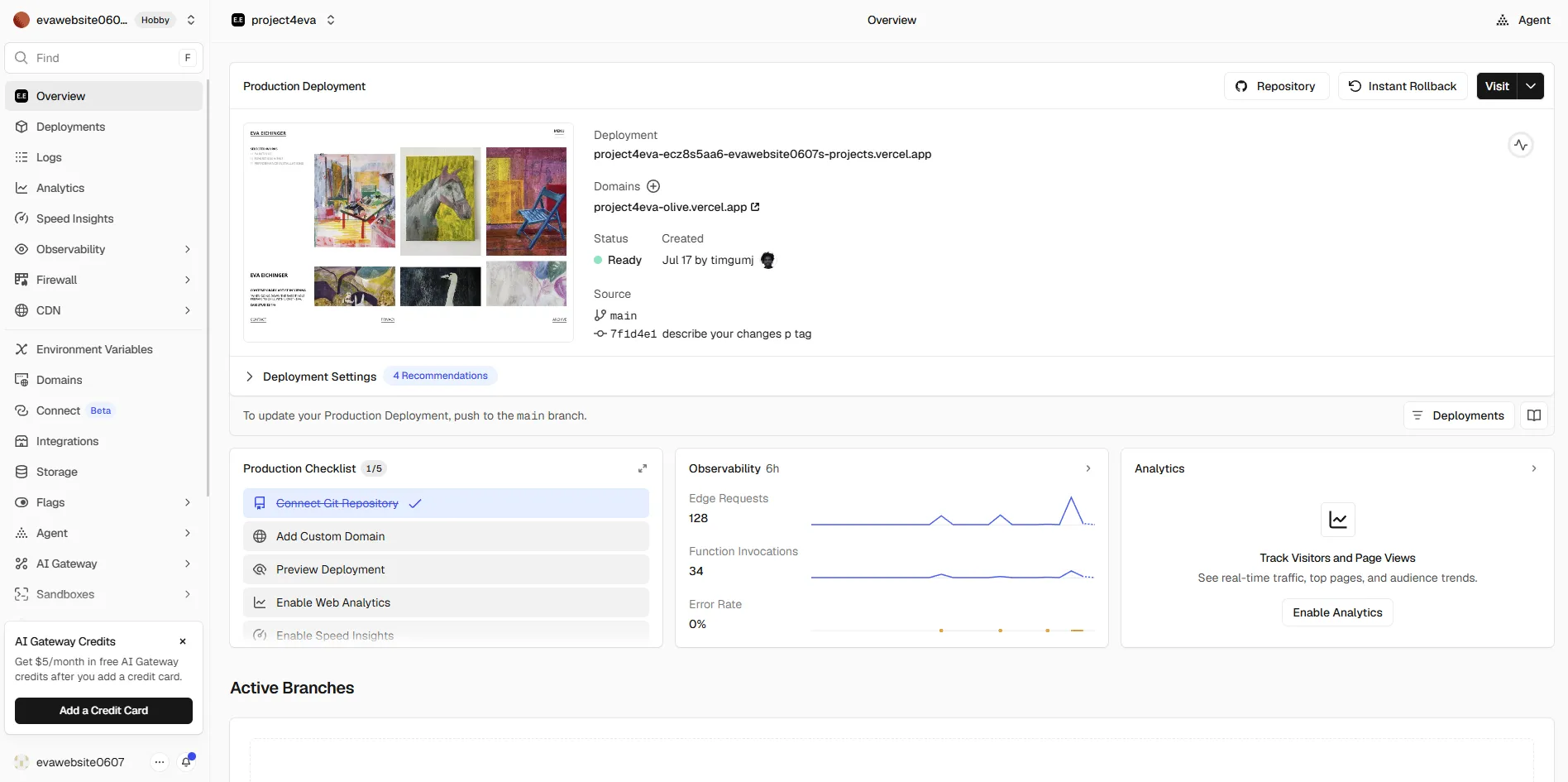Click the Observability eye icon in sidebar
This screenshot has width=1568, height=782.
click(x=22, y=249)
